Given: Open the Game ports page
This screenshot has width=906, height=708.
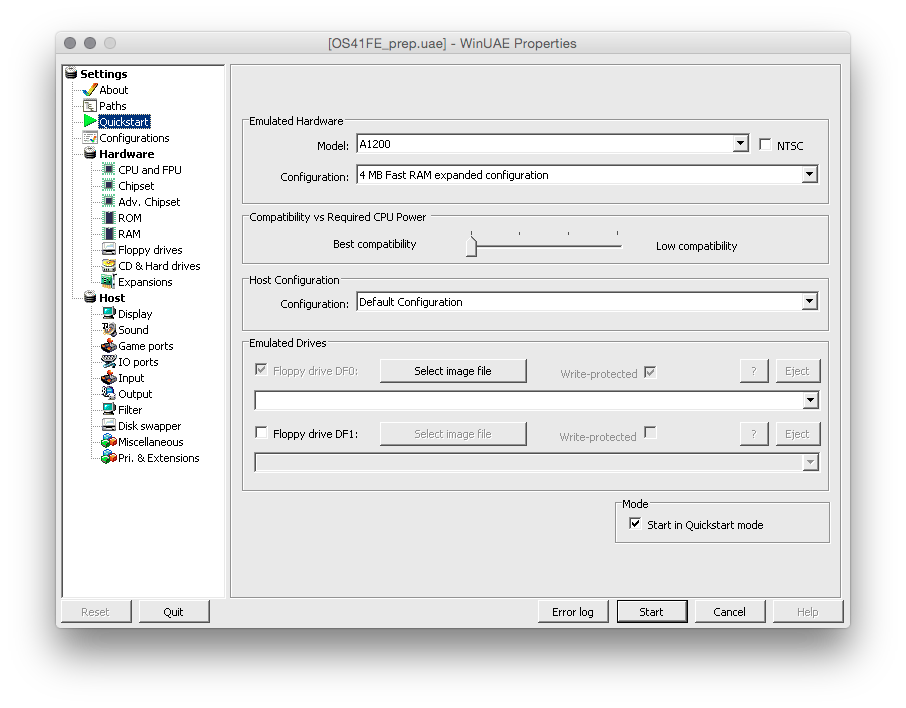Looking at the screenshot, I should pos(146,346).
